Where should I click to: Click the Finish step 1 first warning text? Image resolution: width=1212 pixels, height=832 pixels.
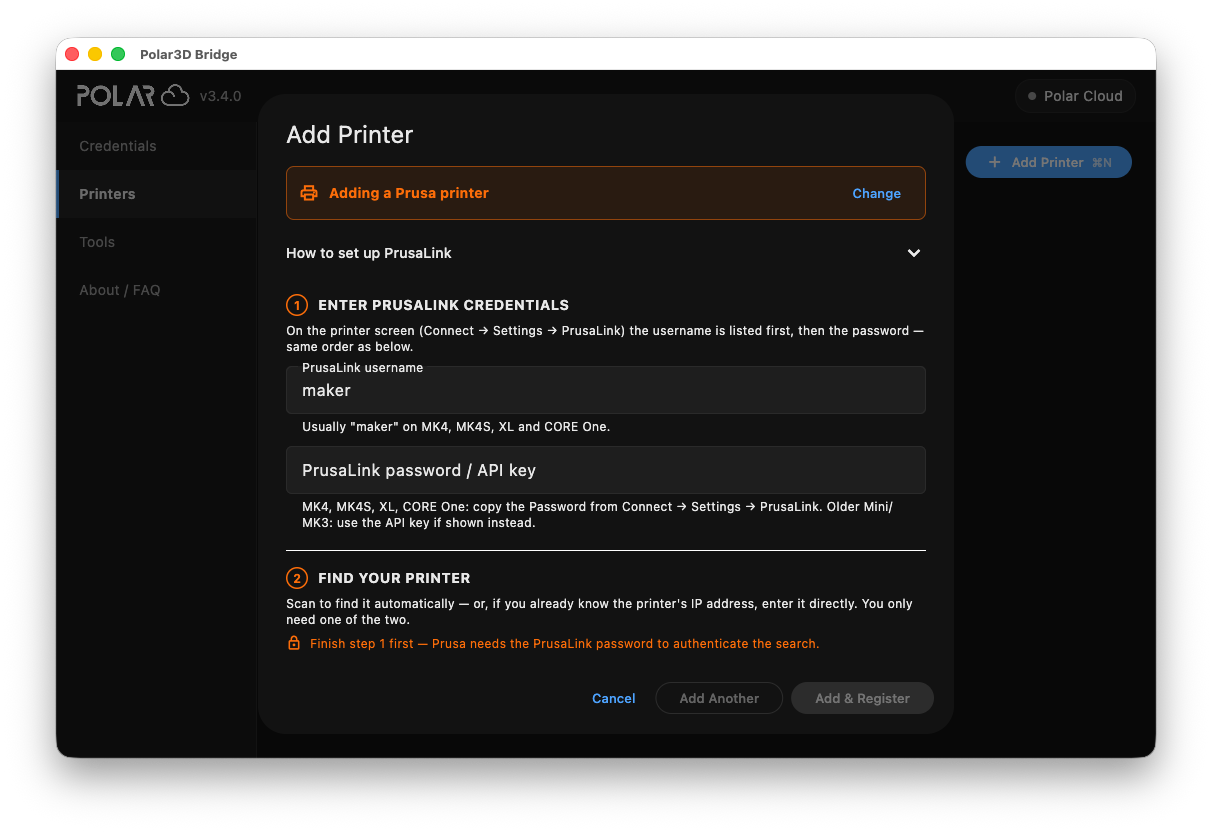point(564,643)
